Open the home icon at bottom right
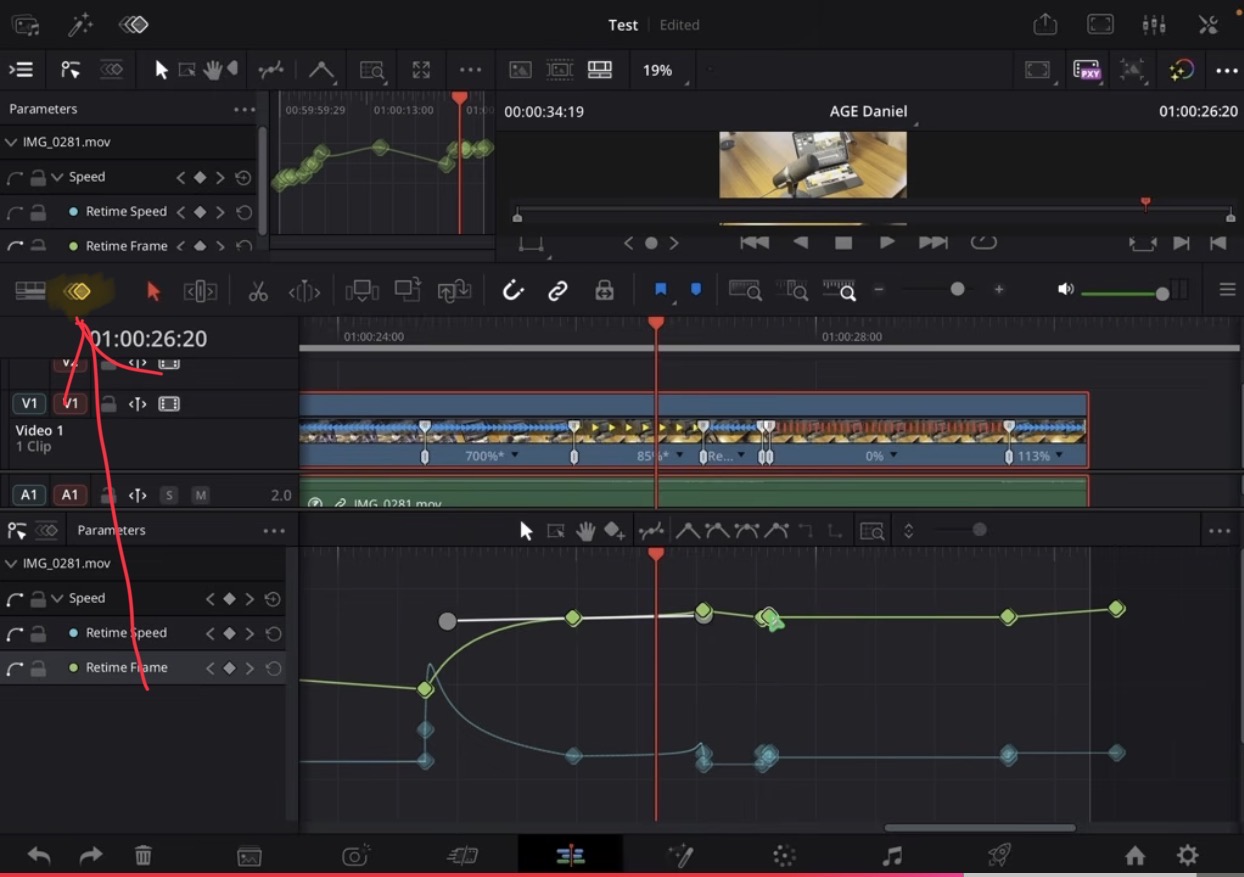Screen dimensions: 1244x877 [x=1134, y=855]
